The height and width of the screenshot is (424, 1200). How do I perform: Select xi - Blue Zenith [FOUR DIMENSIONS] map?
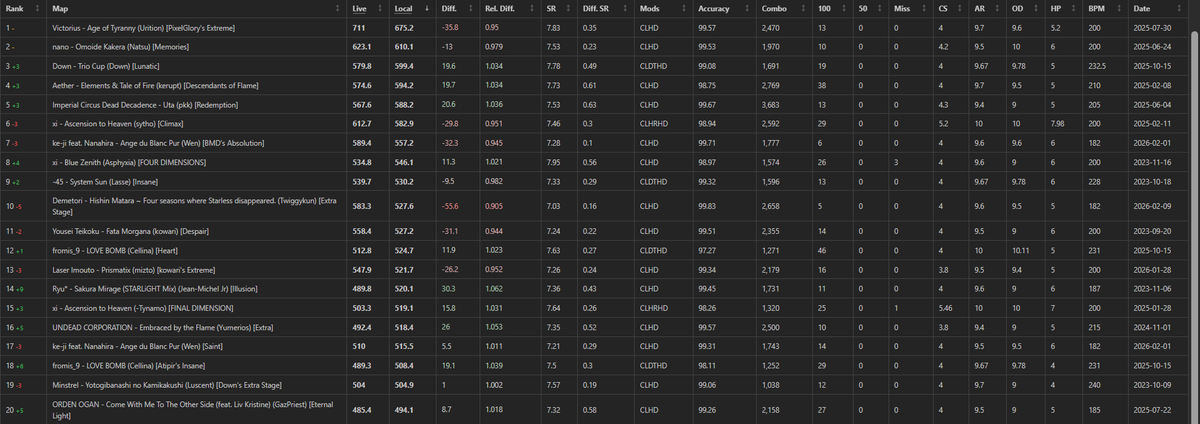pyautogui.click(x=128, y=161)
